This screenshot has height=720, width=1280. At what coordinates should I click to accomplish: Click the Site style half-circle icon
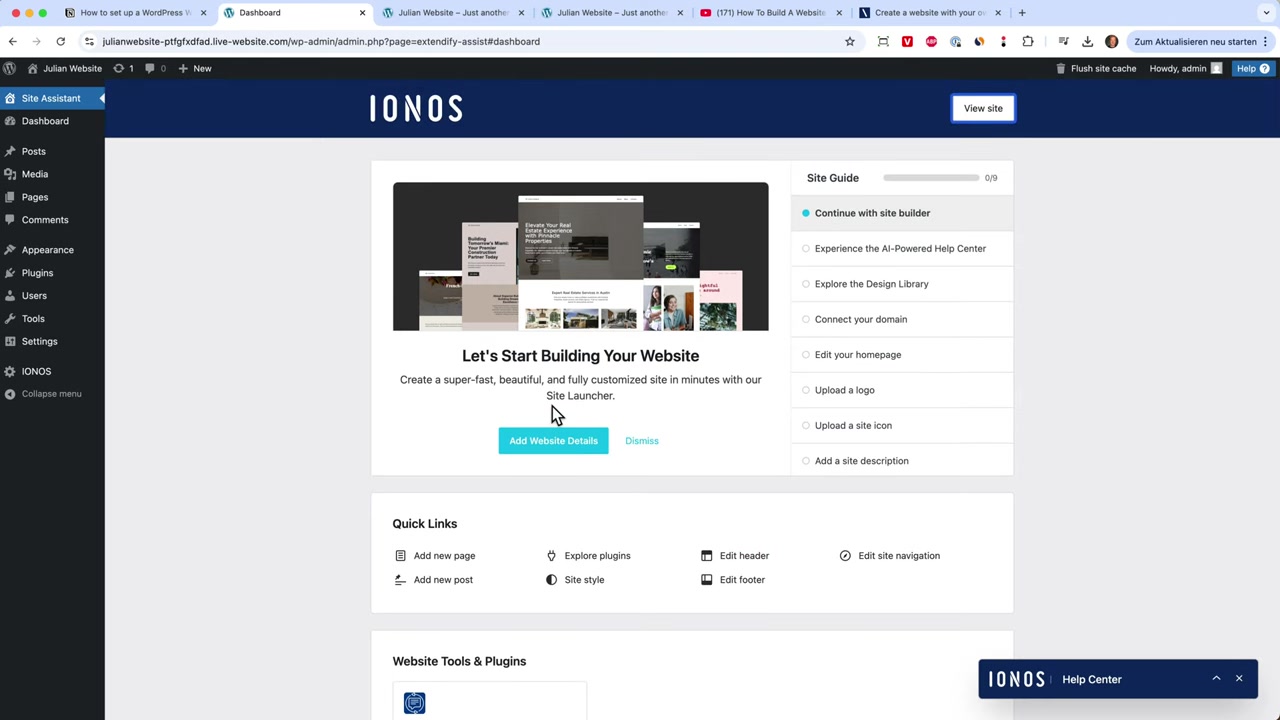(x=551, y=580)
